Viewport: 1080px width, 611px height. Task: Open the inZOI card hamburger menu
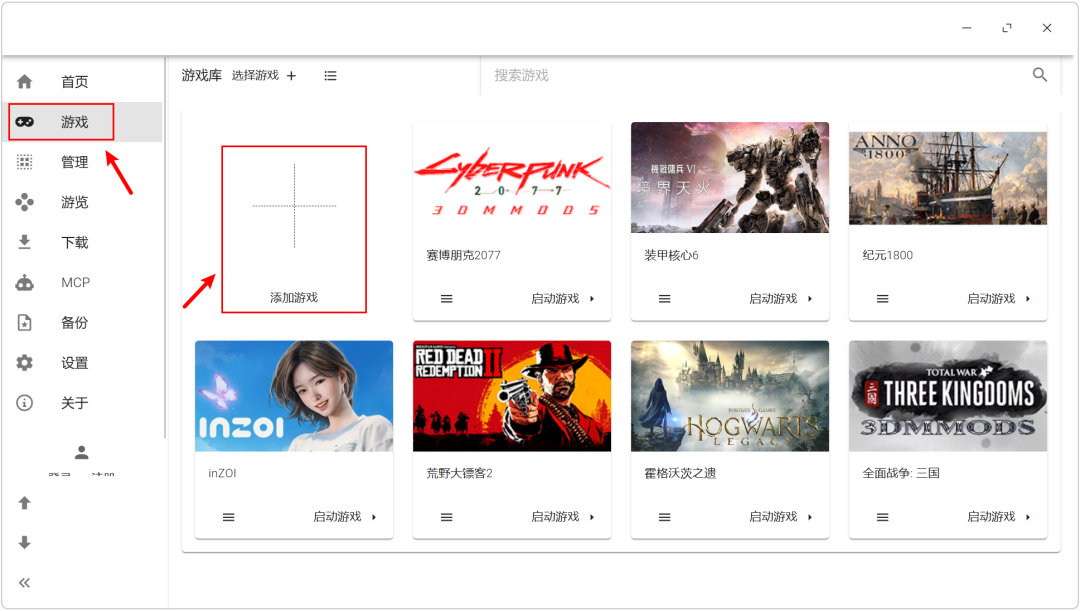point(229,517)
